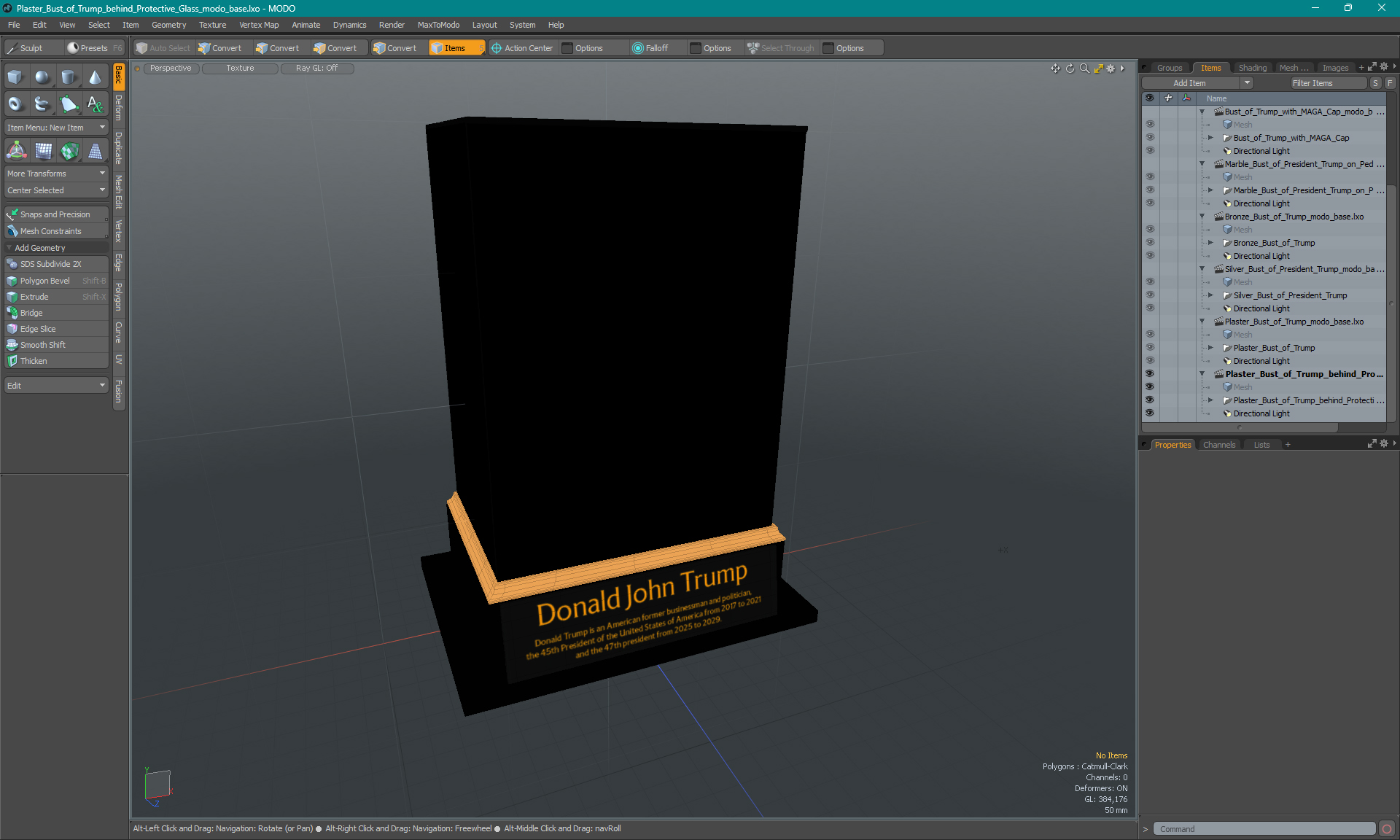Select the soft mesh grid transform tool
The image size is (1400, 840).
click(x=44, y=151)
